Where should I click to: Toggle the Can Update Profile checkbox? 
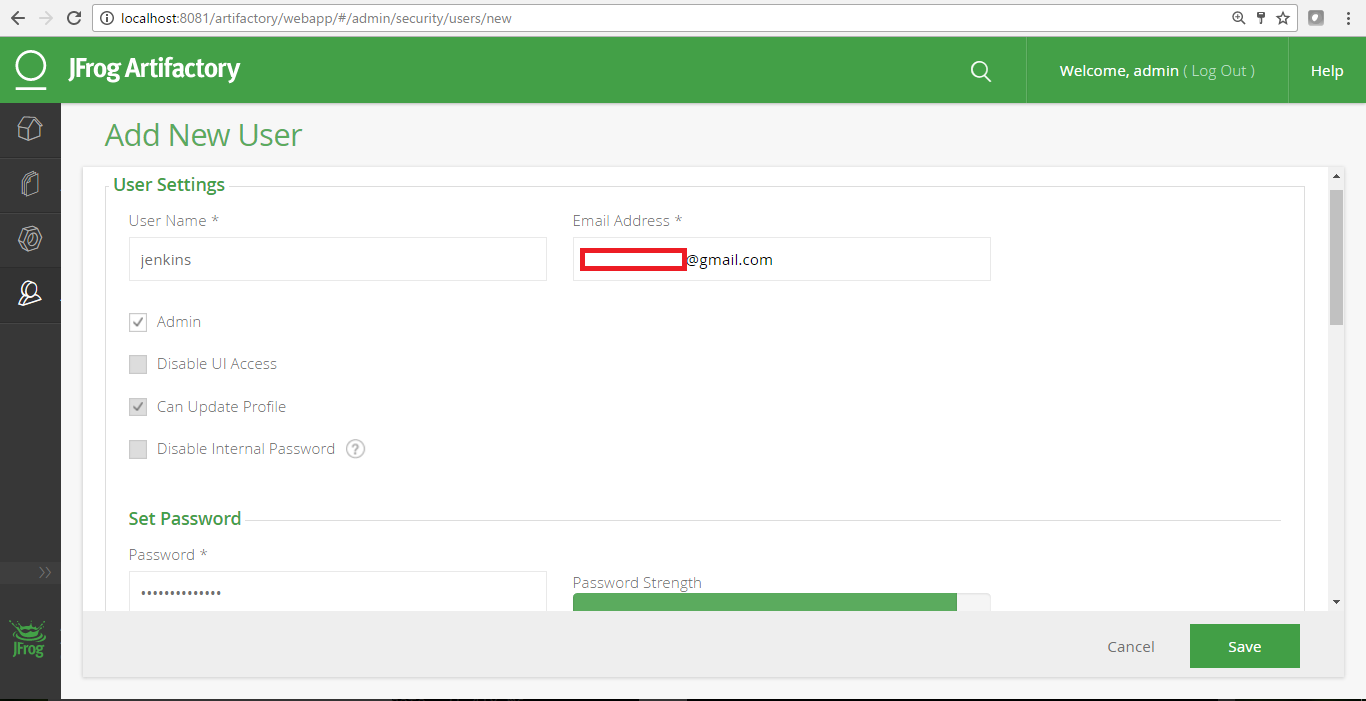pyautogui.click(x=138, y=407)
